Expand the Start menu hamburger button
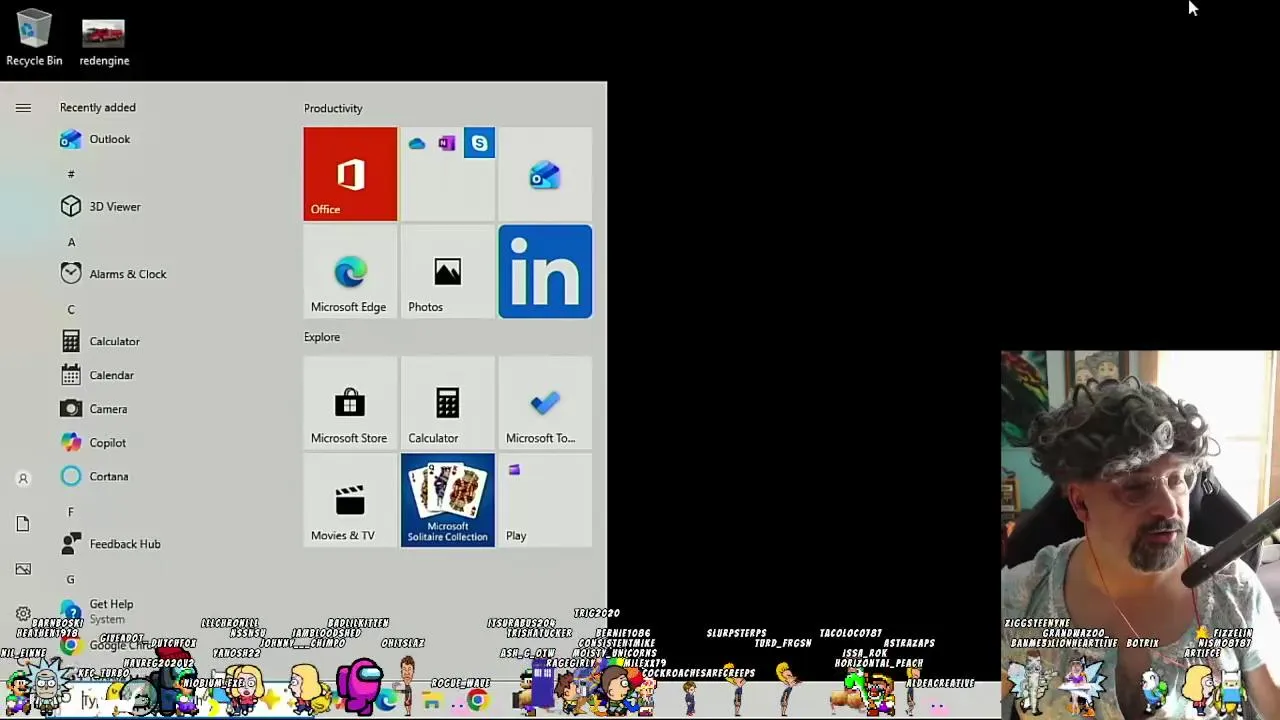Screen dimensions: 1280x720 pos(23,108)
